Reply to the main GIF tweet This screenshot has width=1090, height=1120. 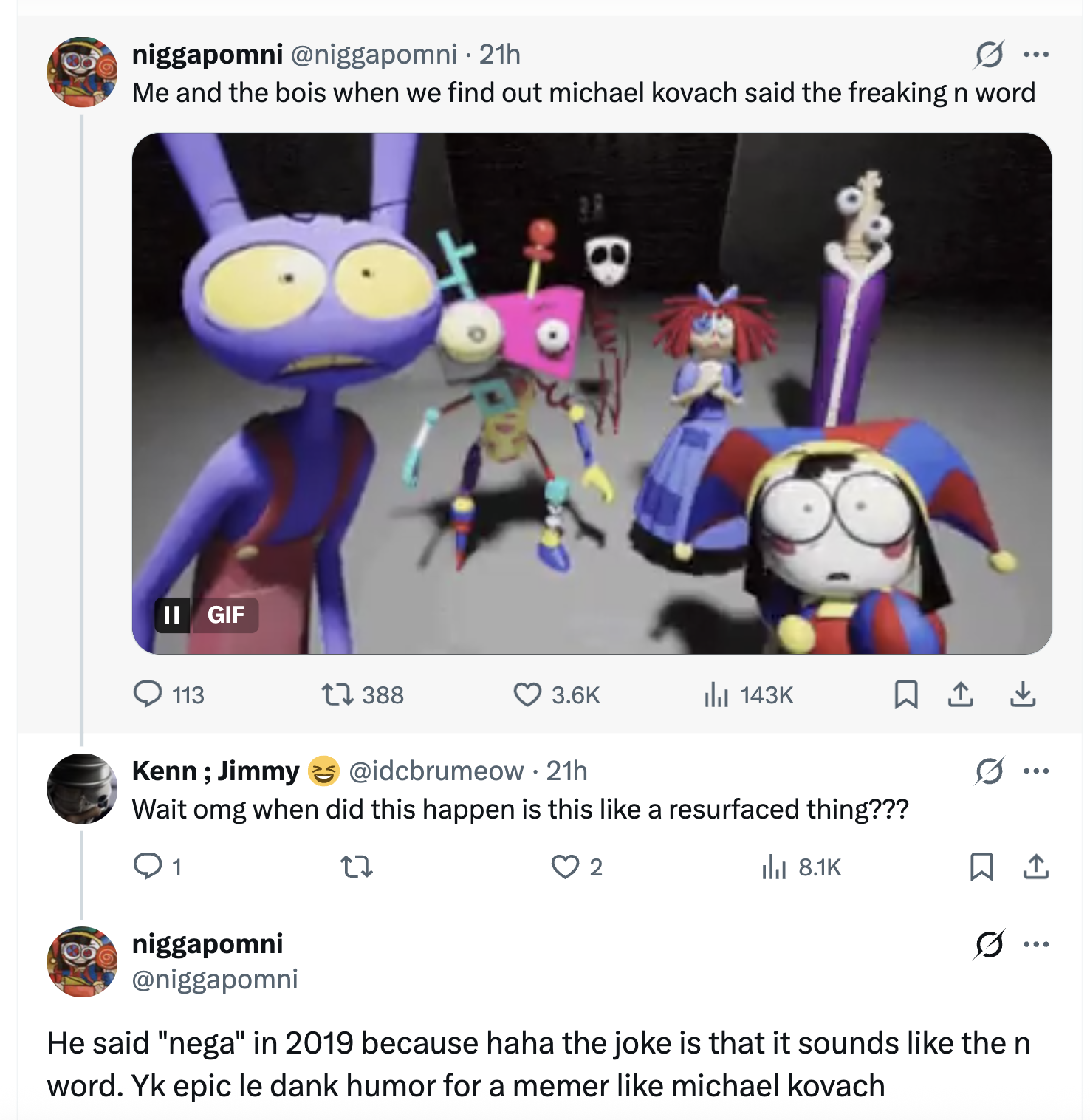pos(148,694)
